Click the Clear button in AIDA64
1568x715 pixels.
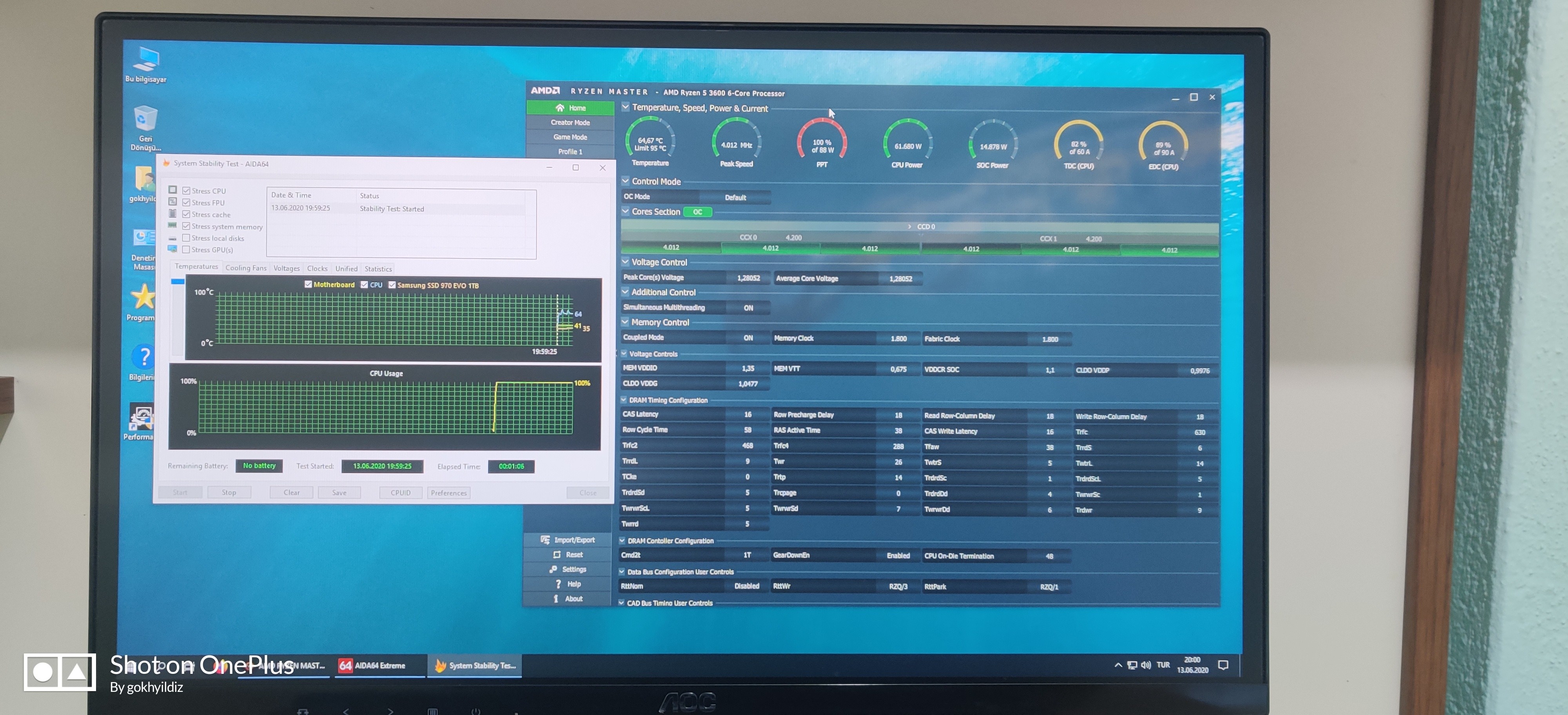pos(292,492)
